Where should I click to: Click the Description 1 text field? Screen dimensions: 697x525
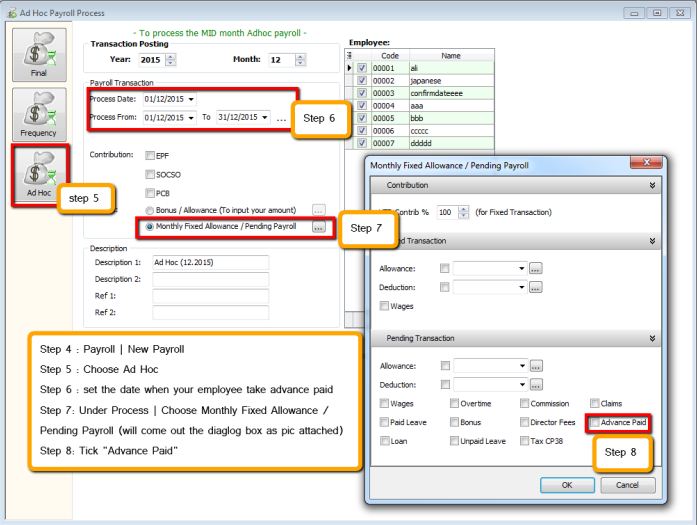point(210,262)
